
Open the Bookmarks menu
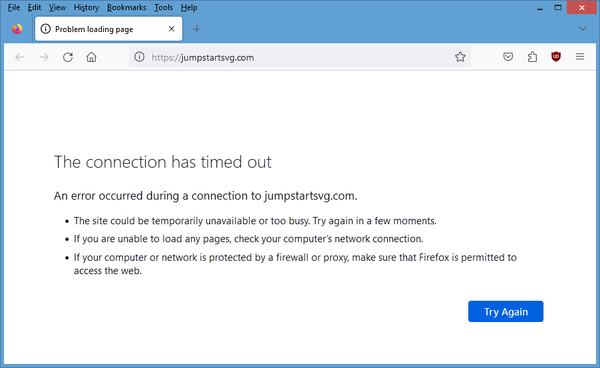point(126,7)
